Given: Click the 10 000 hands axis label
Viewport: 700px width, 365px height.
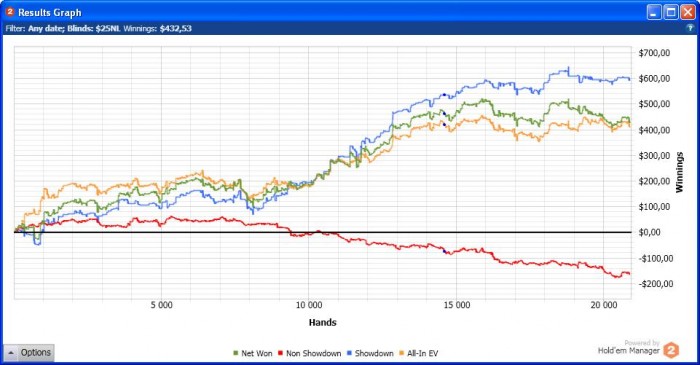Looking at the screenshot, I should click(309, 305).
